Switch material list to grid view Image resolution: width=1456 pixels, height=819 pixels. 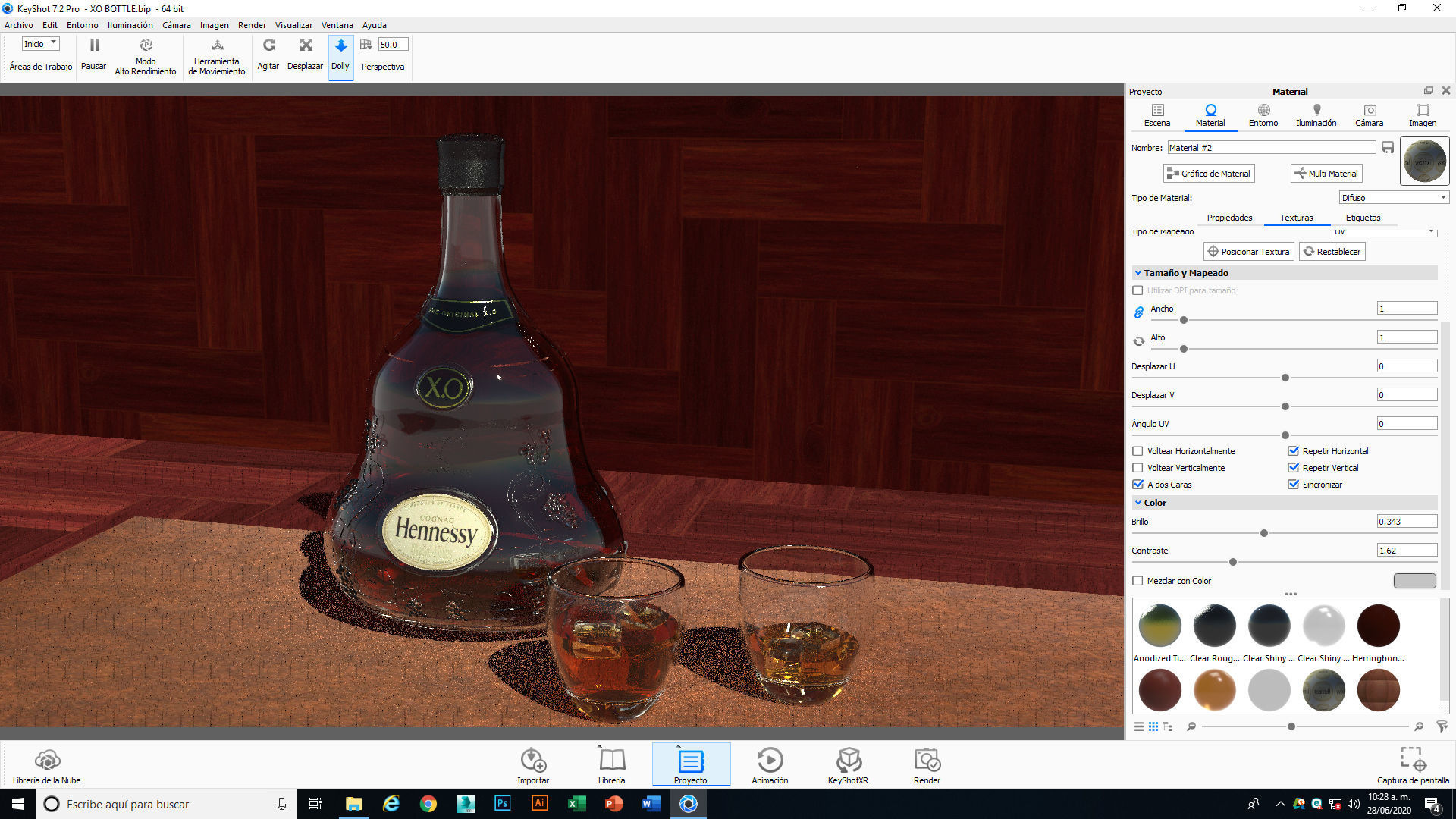pos(1153,726)
